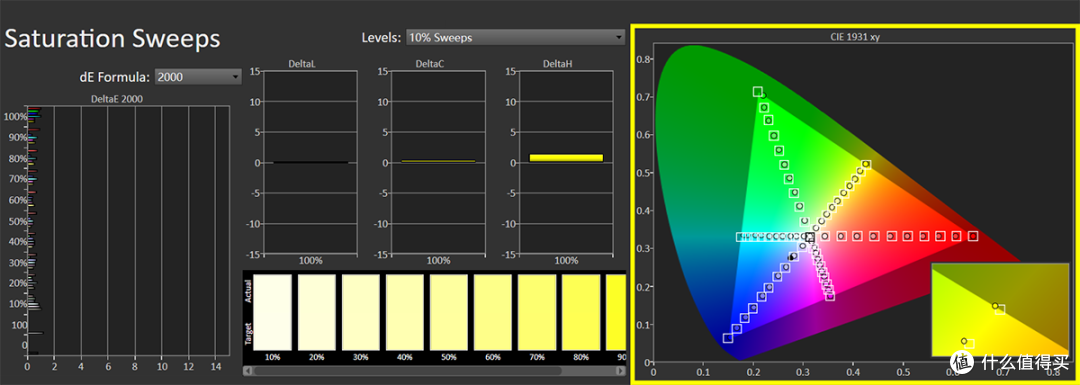The height and width of the screenshot is (385, 1080).
Task: Open the Levels 10% Sweeps dropdown
Action: click(515, 37)
